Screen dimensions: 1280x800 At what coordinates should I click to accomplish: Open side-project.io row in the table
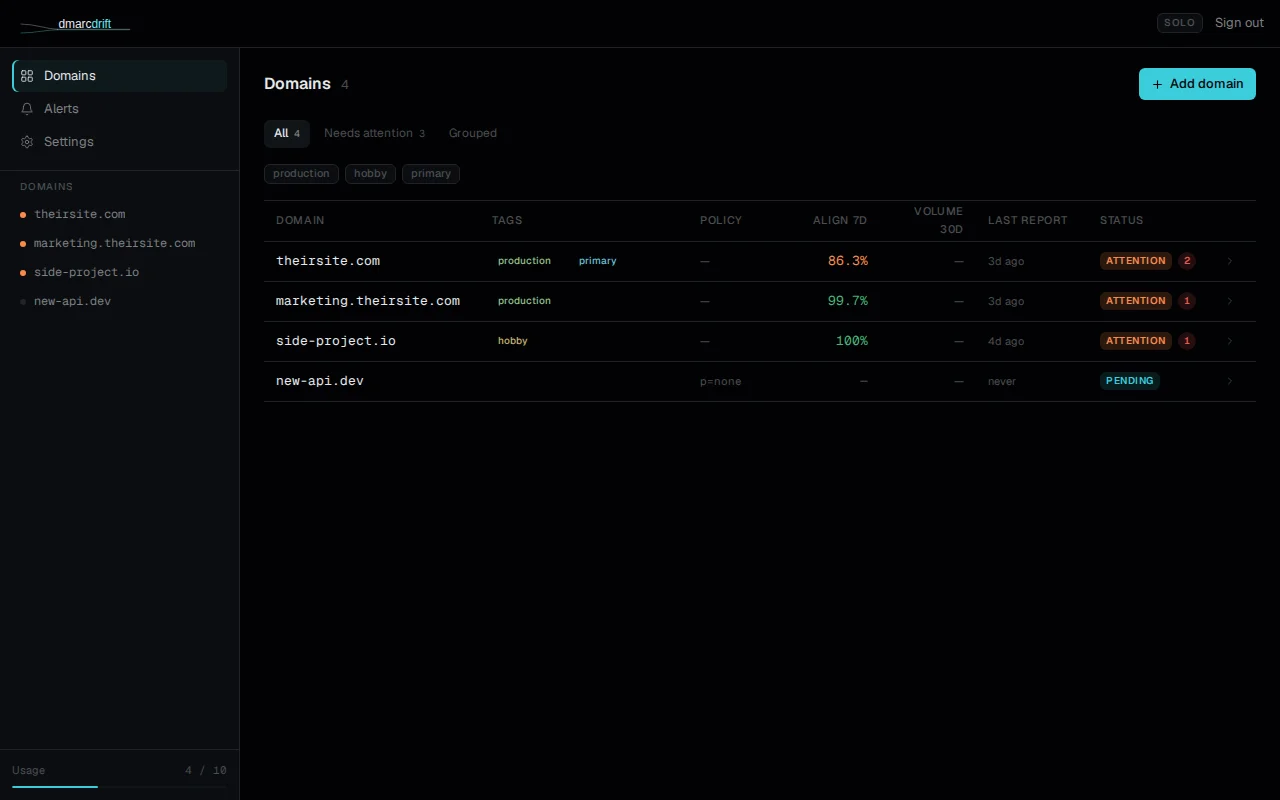[x=760, y=341]
